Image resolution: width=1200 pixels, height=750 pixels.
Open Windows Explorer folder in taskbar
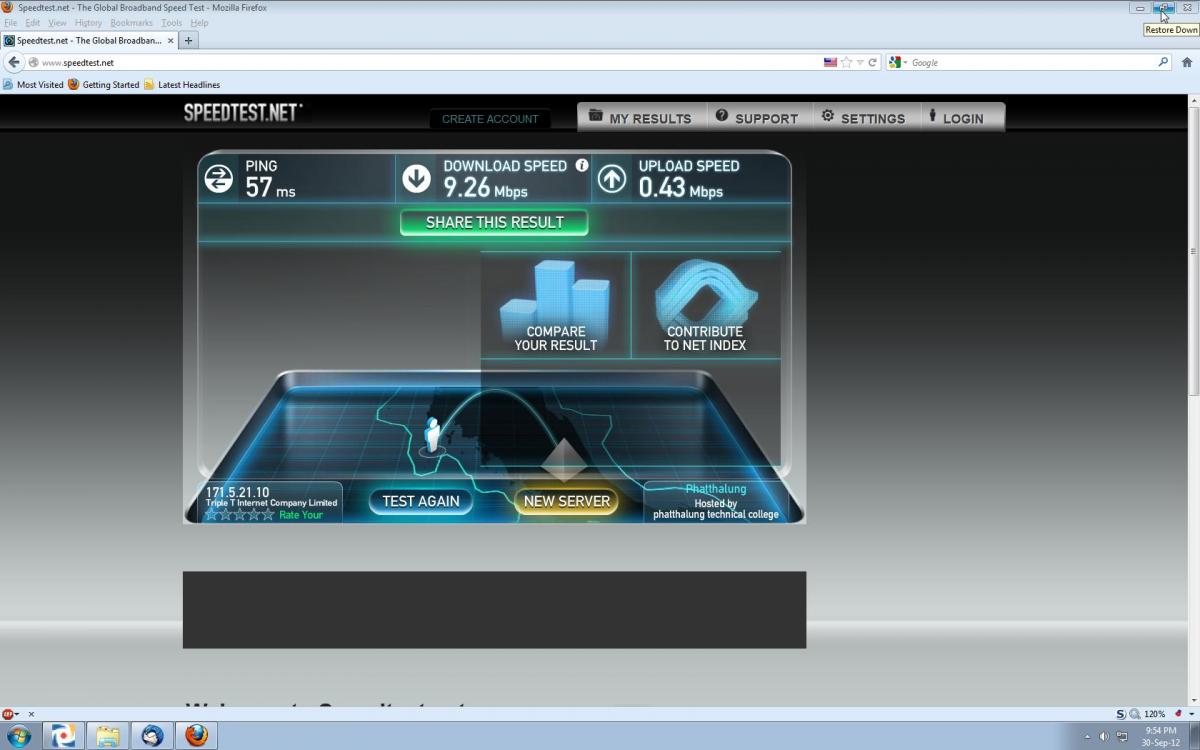click(108, 736)
